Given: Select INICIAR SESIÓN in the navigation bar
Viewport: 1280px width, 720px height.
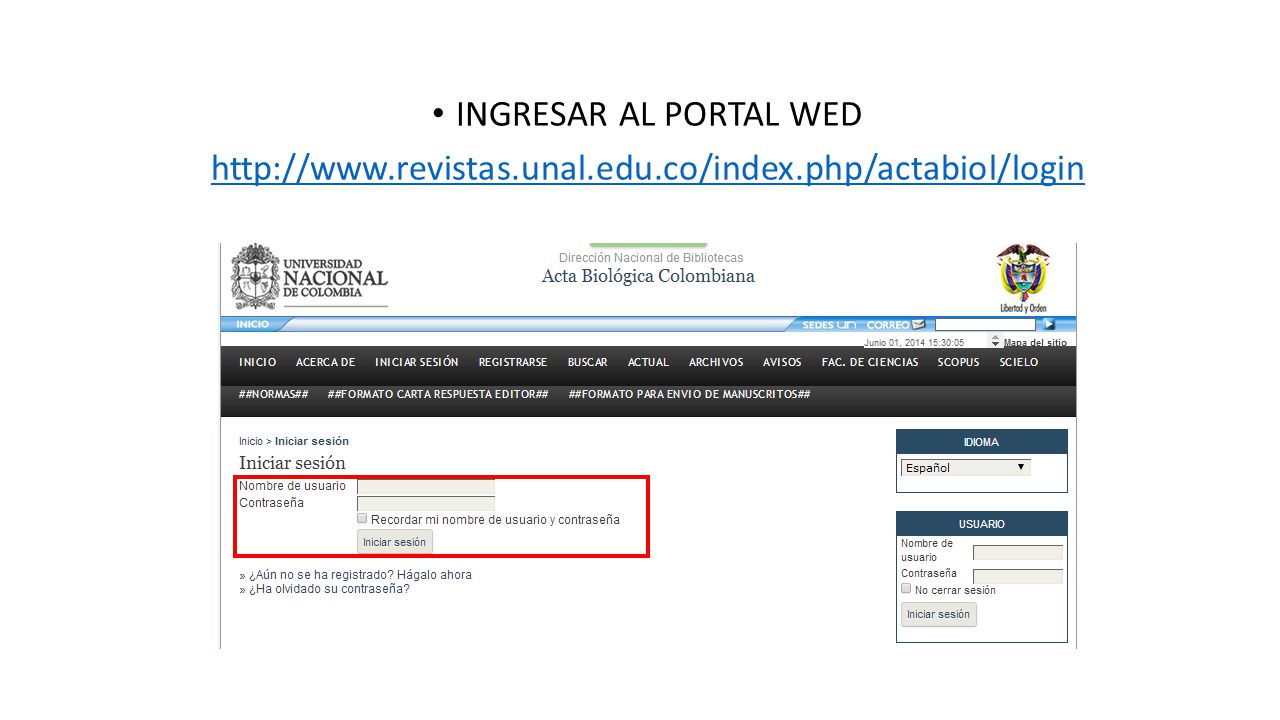Looking at the screenshot, I should tap(417, 362).
